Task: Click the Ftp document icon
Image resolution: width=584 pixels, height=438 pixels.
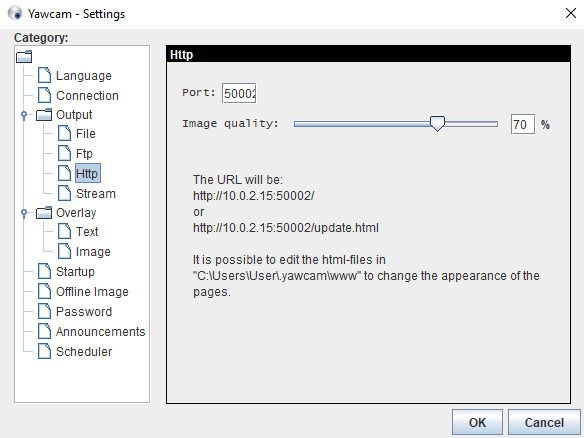Action: tap(64, 153)
